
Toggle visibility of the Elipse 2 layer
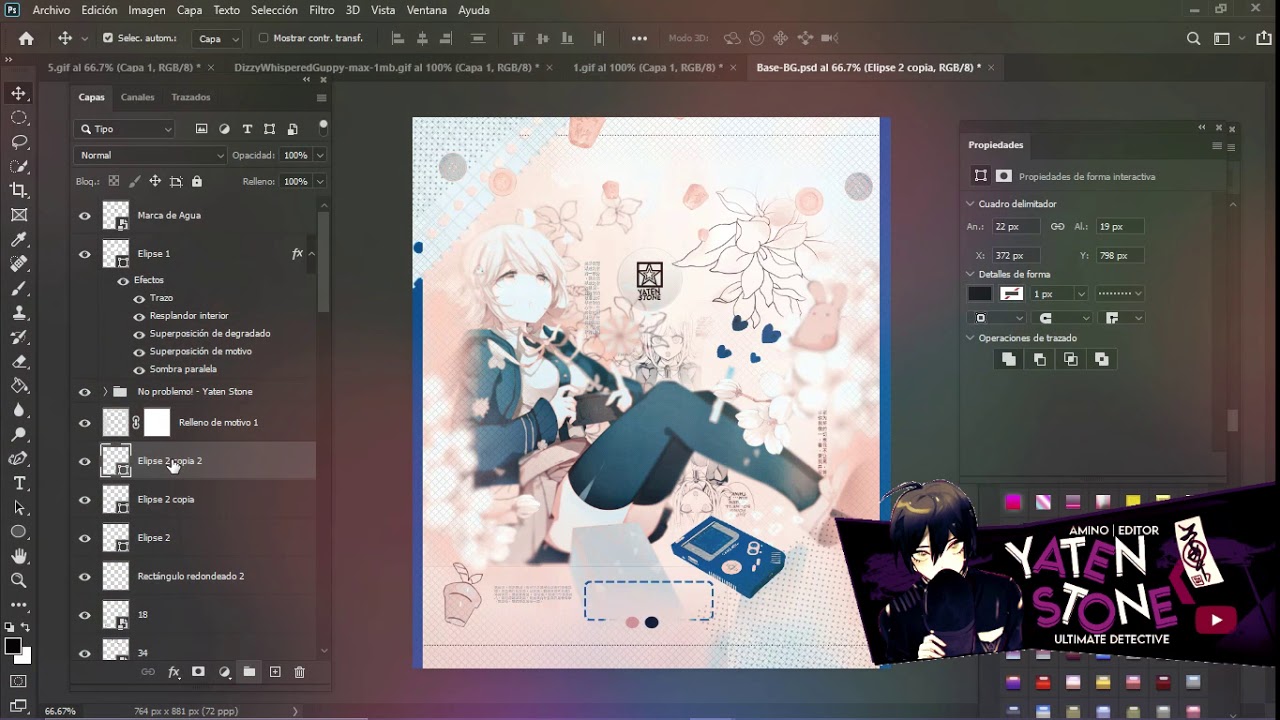coord(85,537)
